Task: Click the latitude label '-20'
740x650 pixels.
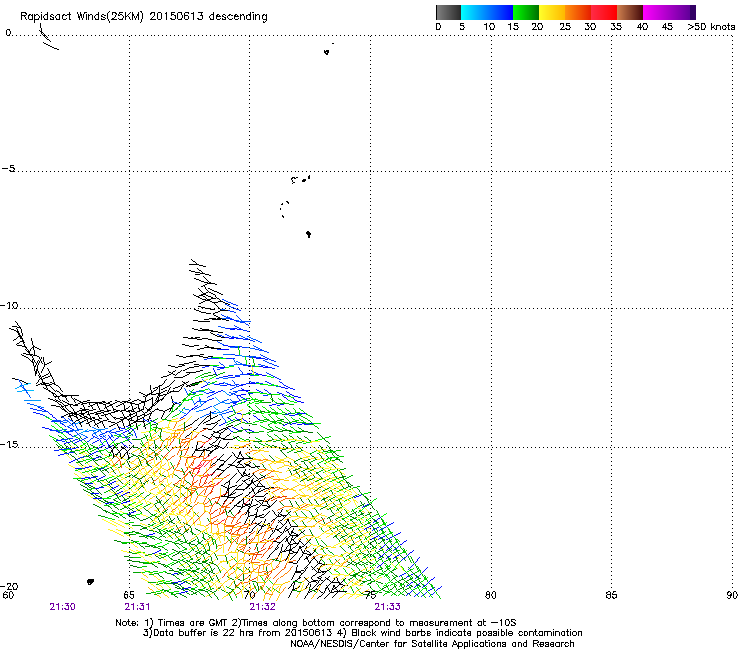Action: point(9,586)
